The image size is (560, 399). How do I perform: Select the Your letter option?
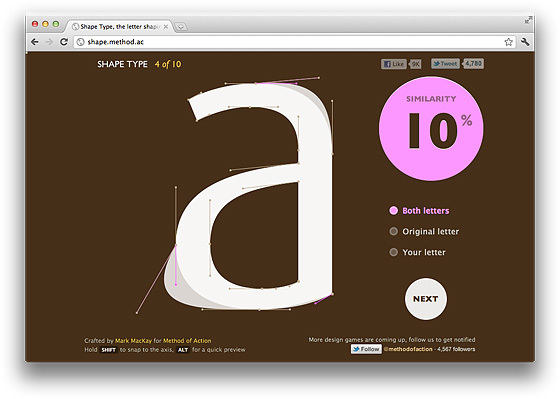[x=418, y=252]
